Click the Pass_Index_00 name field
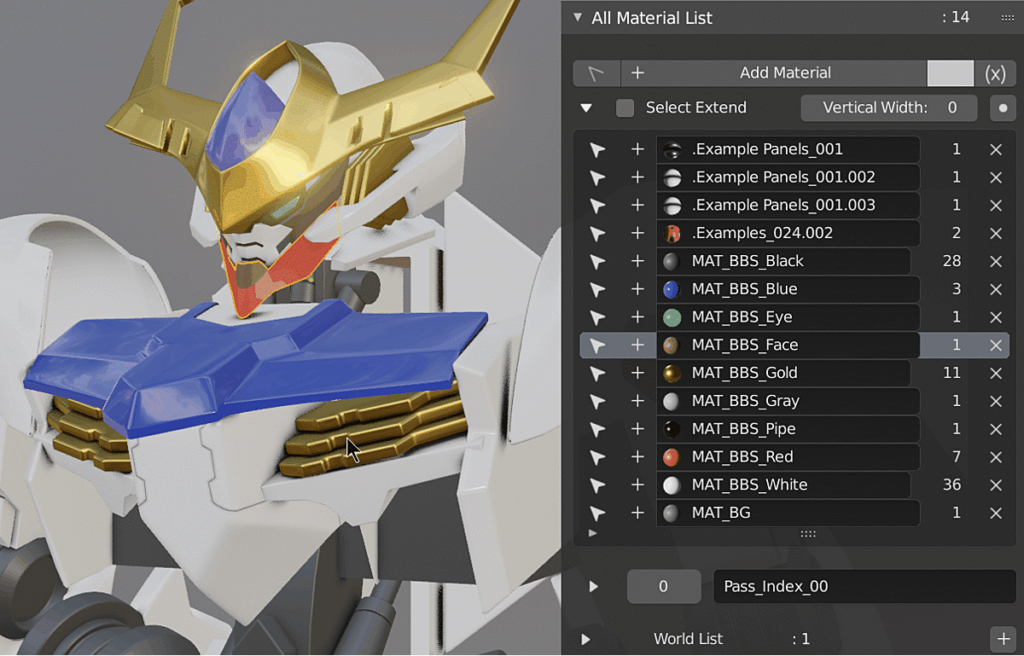 pyautogui.click(x=865, y=586)
